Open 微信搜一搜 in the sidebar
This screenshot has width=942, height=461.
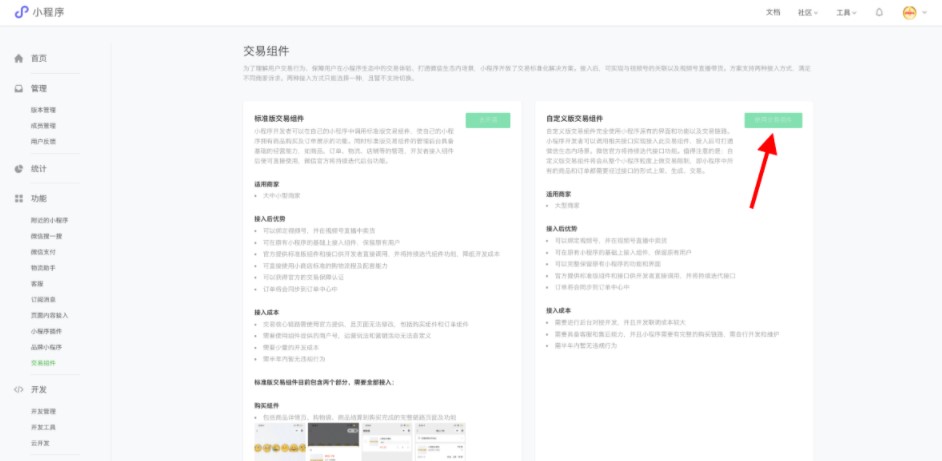pyautogui.click(x=46, y=236)
